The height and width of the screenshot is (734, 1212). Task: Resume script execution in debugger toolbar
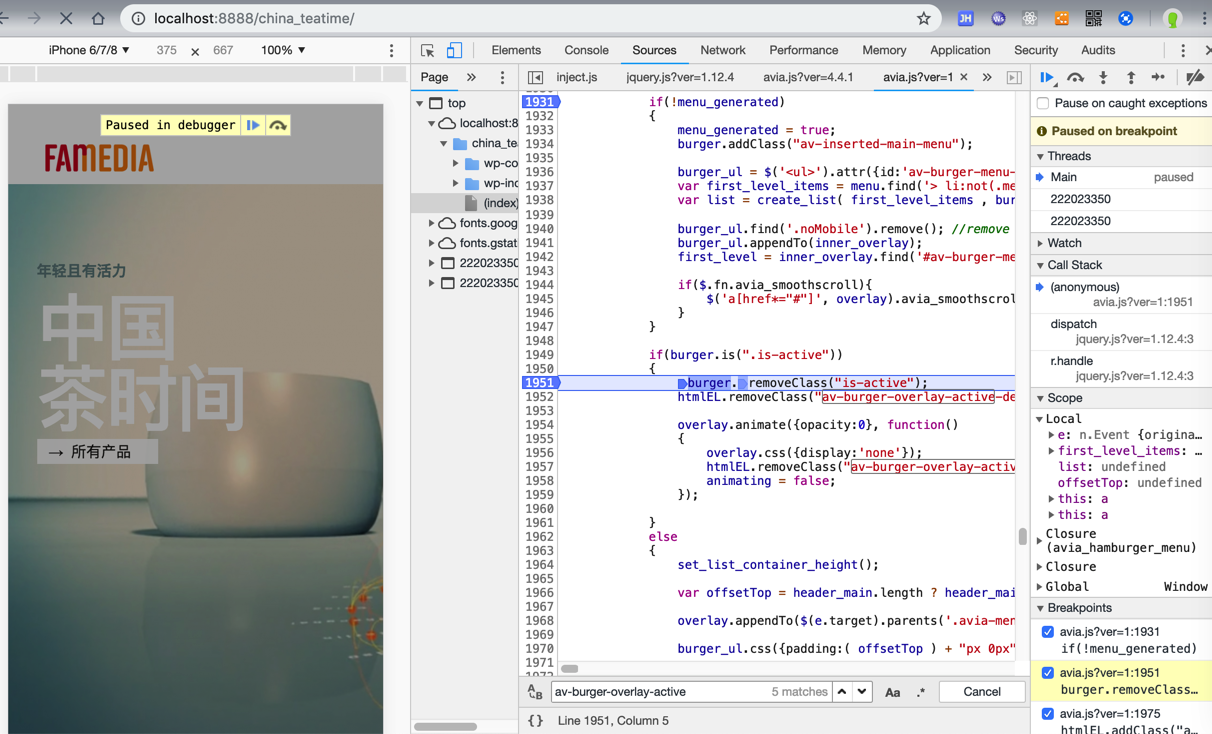tap(1047, 78)
